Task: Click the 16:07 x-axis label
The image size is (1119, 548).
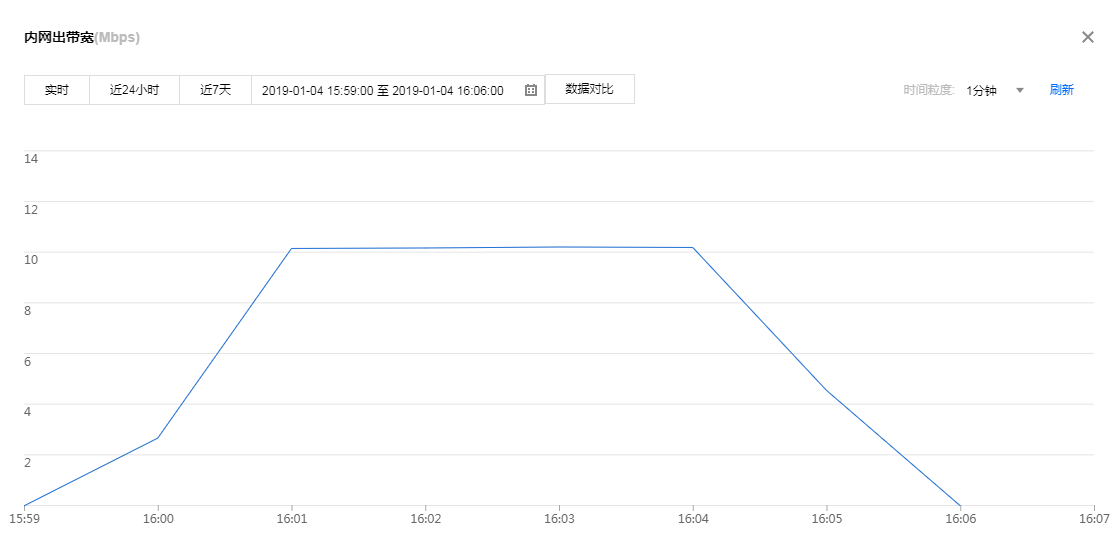Action: pyautogui.click(x=1094, y=520)
